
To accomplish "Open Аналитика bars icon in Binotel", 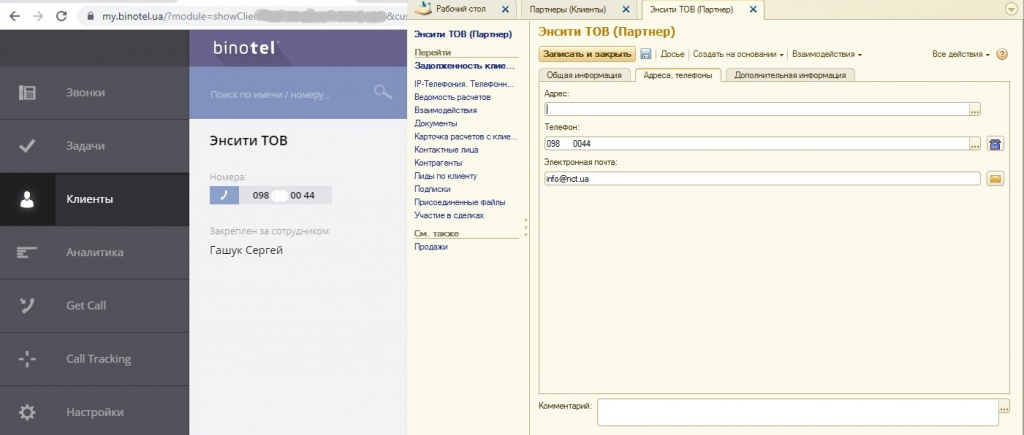I will tap(27, 252).
